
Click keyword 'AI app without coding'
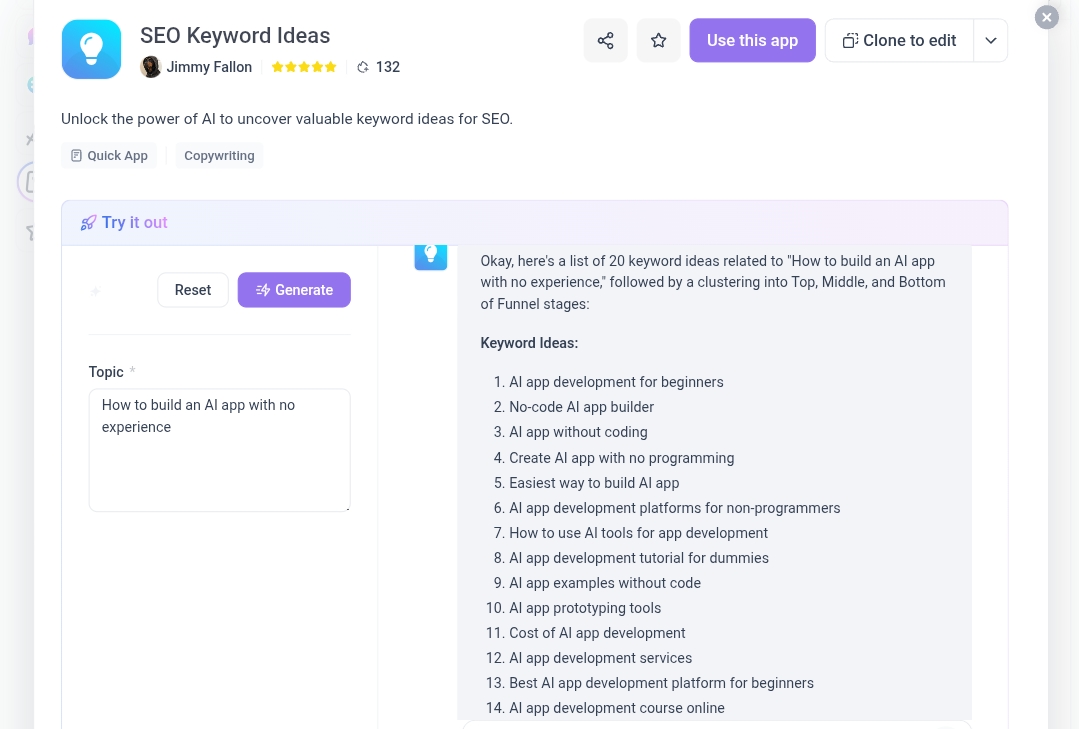click(578, 432)
